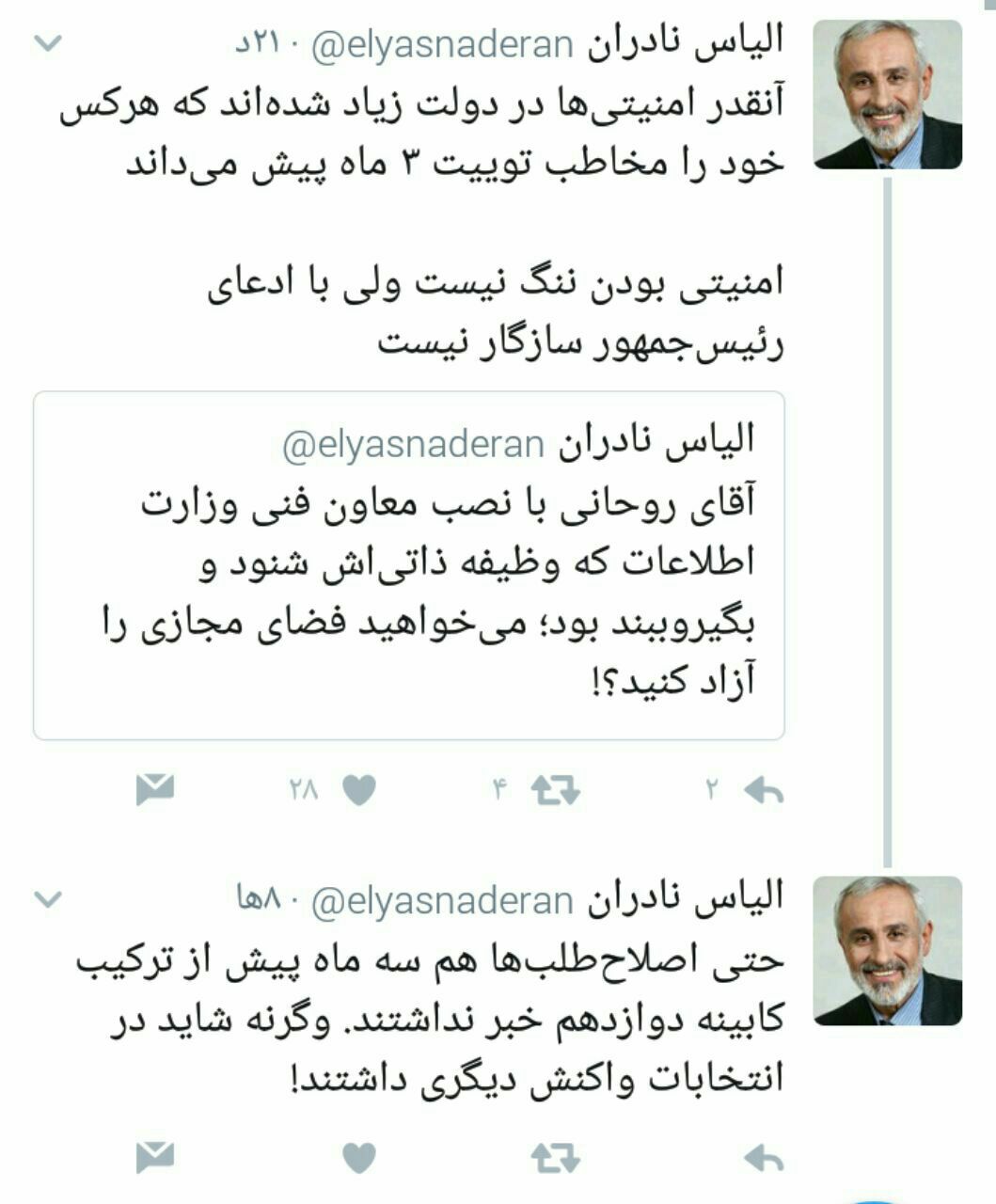Open the second tweet's profile avatar
Viewport: 996px width, 1204px height.
[888, 950]
